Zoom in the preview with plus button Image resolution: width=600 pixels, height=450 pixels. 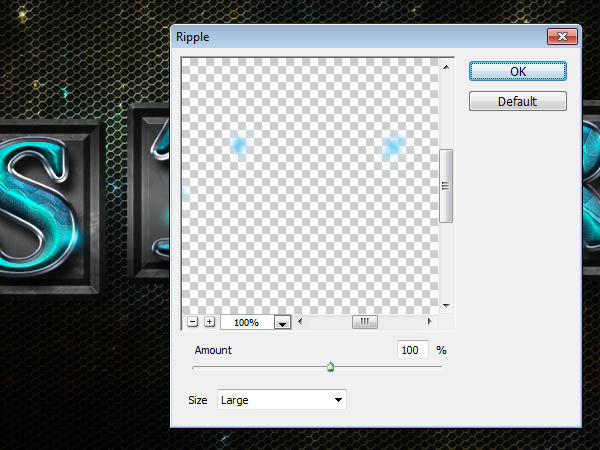pos(209,322)
